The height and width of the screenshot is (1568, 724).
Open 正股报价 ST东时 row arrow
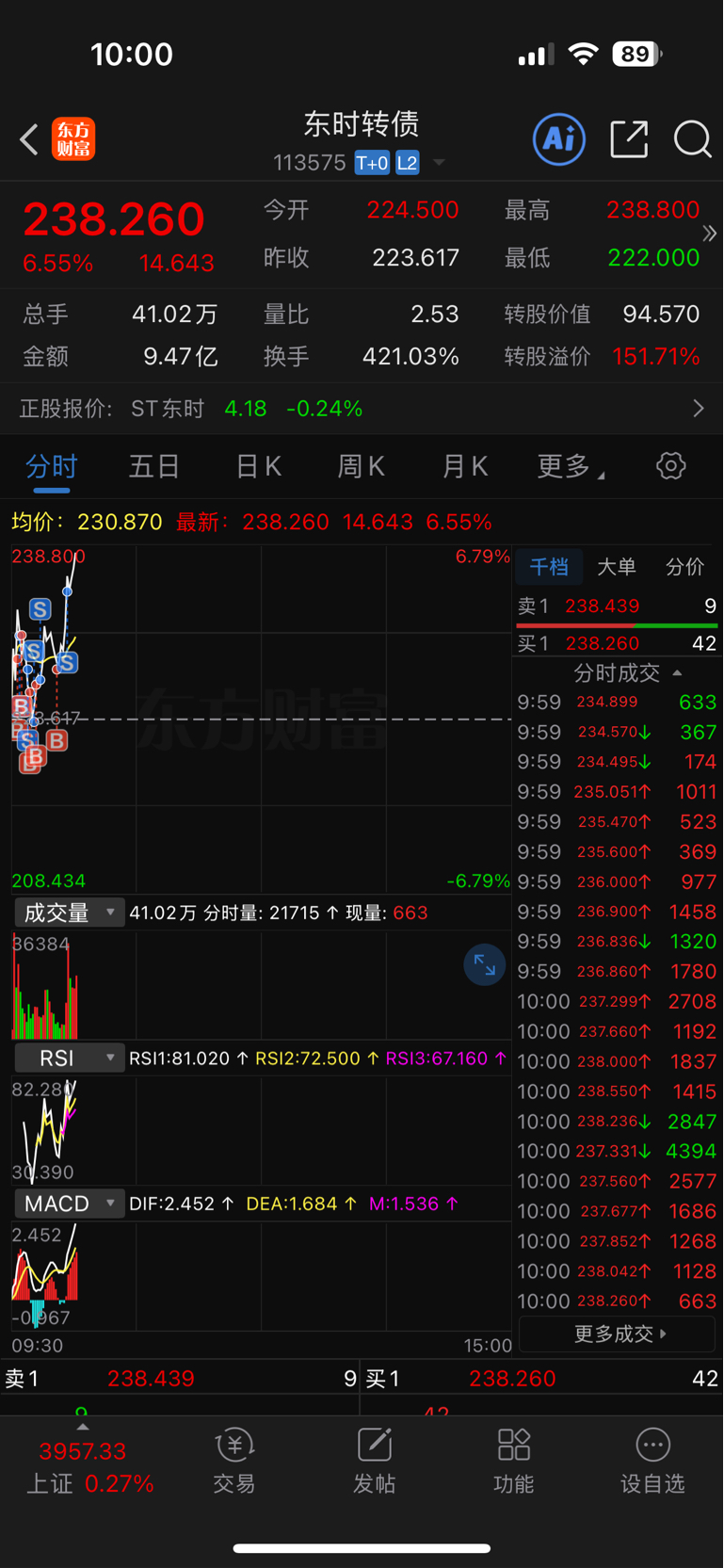tap(699, 408)
